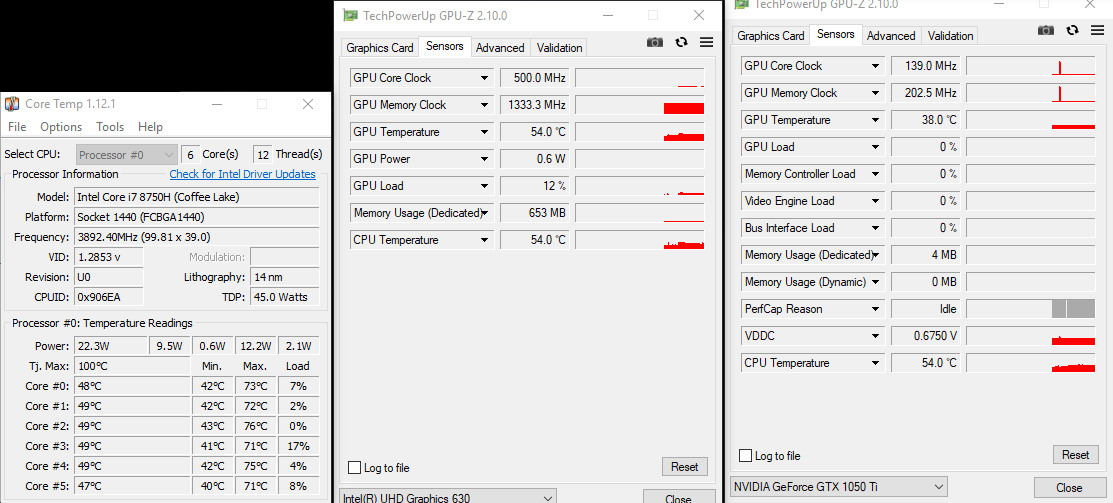This screenshot has height=503, width=1113.
Task: Click the TDP 45.0 Watts field
Action: coord(285,297)
